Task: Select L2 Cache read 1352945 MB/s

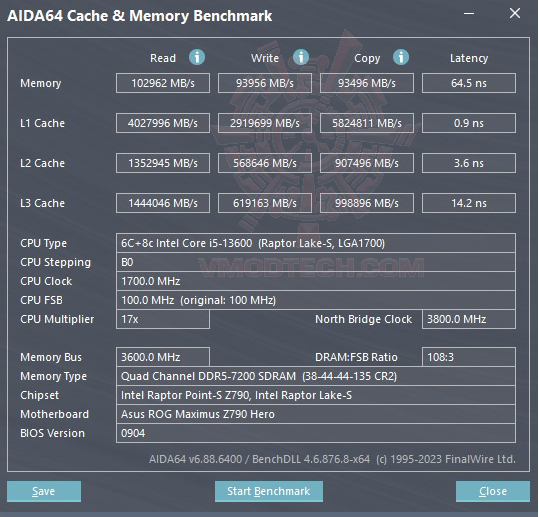Action: (x=163, y=163)
